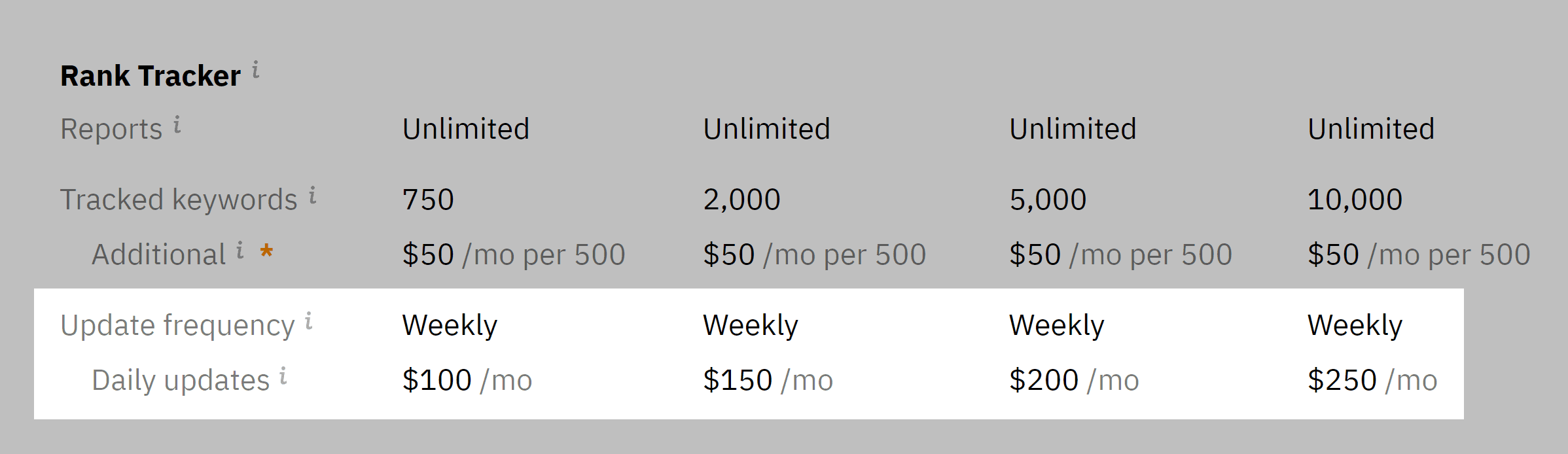
Task: Click the orange asterisk next to Additional
Action: [266, 251]
